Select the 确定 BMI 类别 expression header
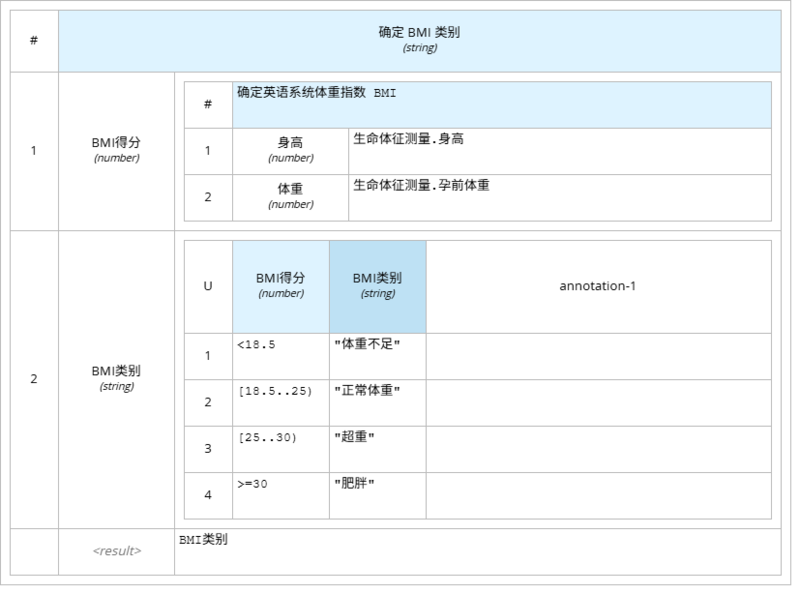Viewport: 800px width, 594px height. (418, 40)
